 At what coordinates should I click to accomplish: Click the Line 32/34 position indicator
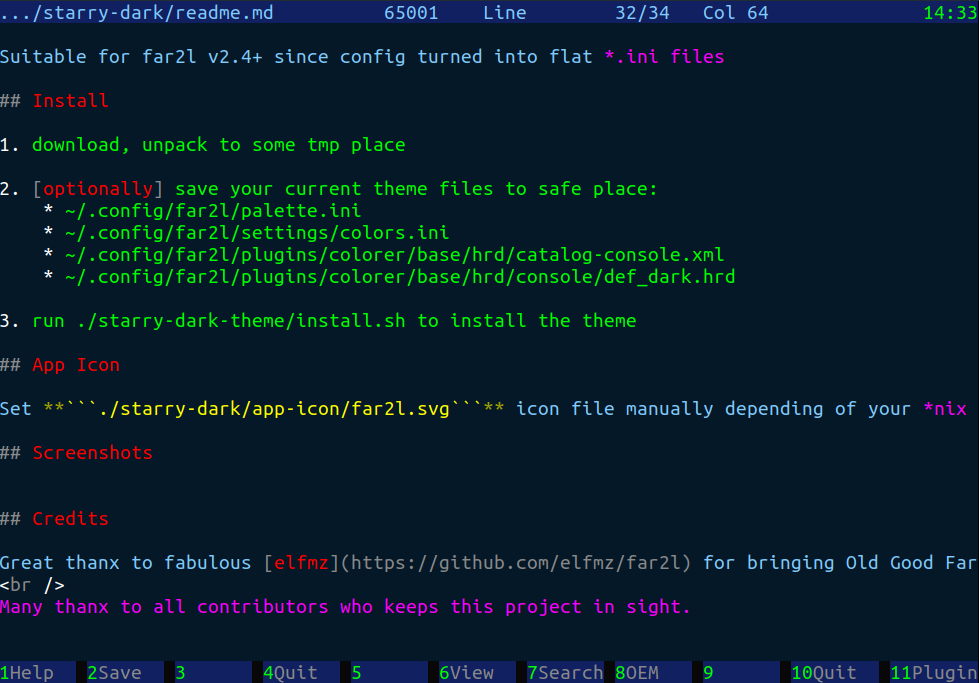[576, 12]
